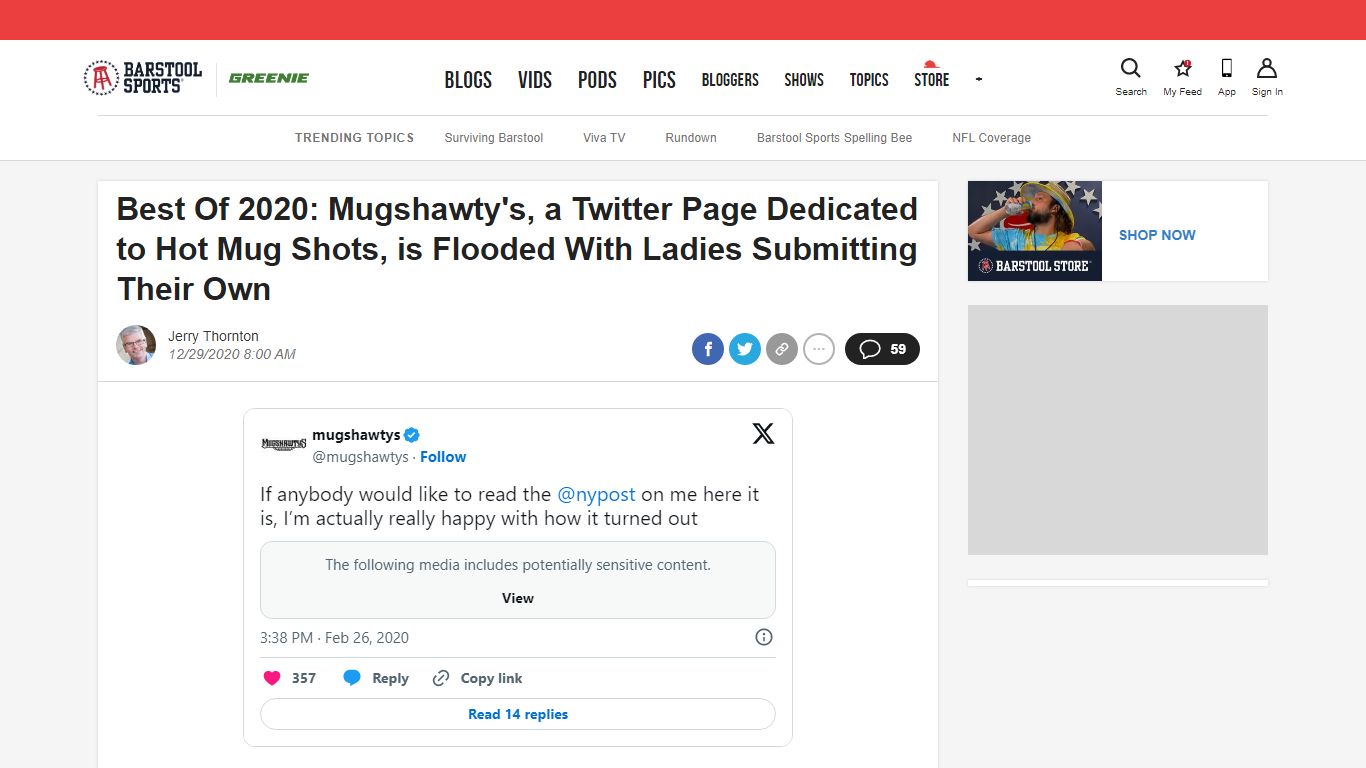
Task: Open the X logo in embedded tweet
Action: [763, 433]
